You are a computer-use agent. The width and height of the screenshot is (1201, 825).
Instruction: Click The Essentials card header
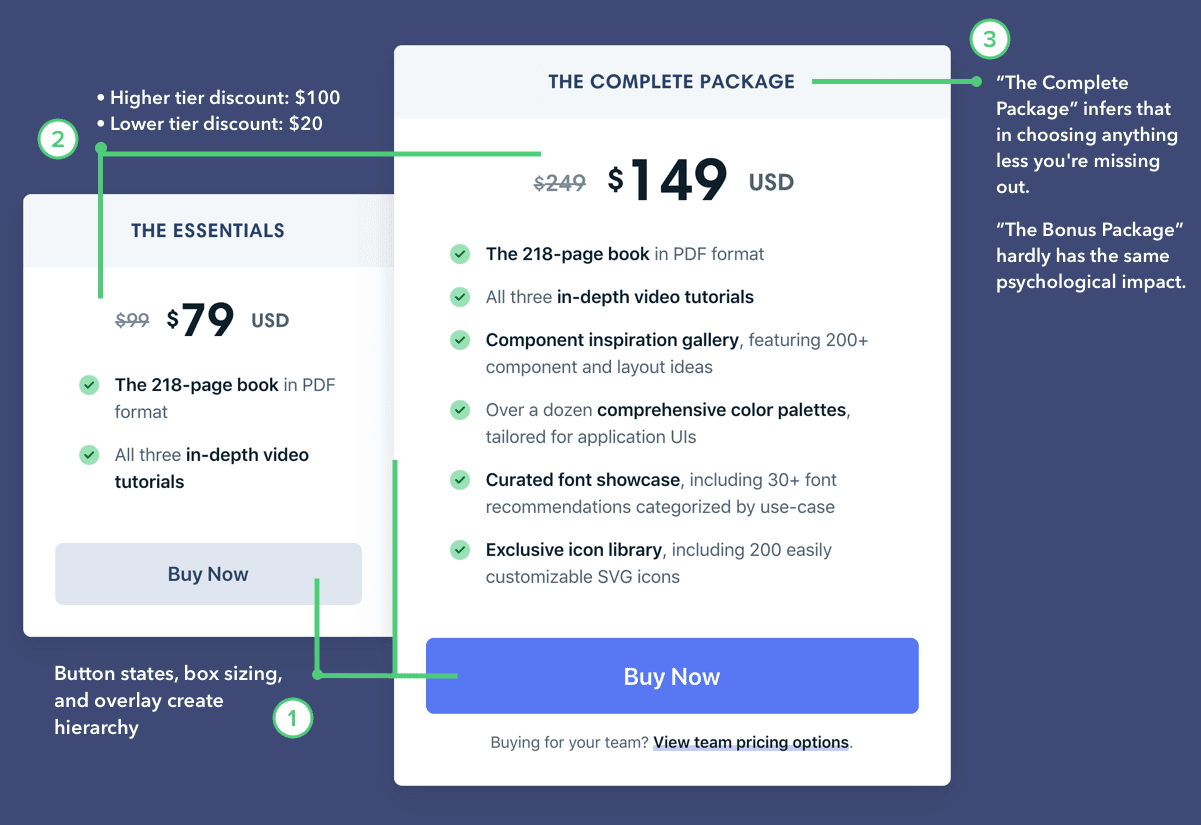[208, 231]
